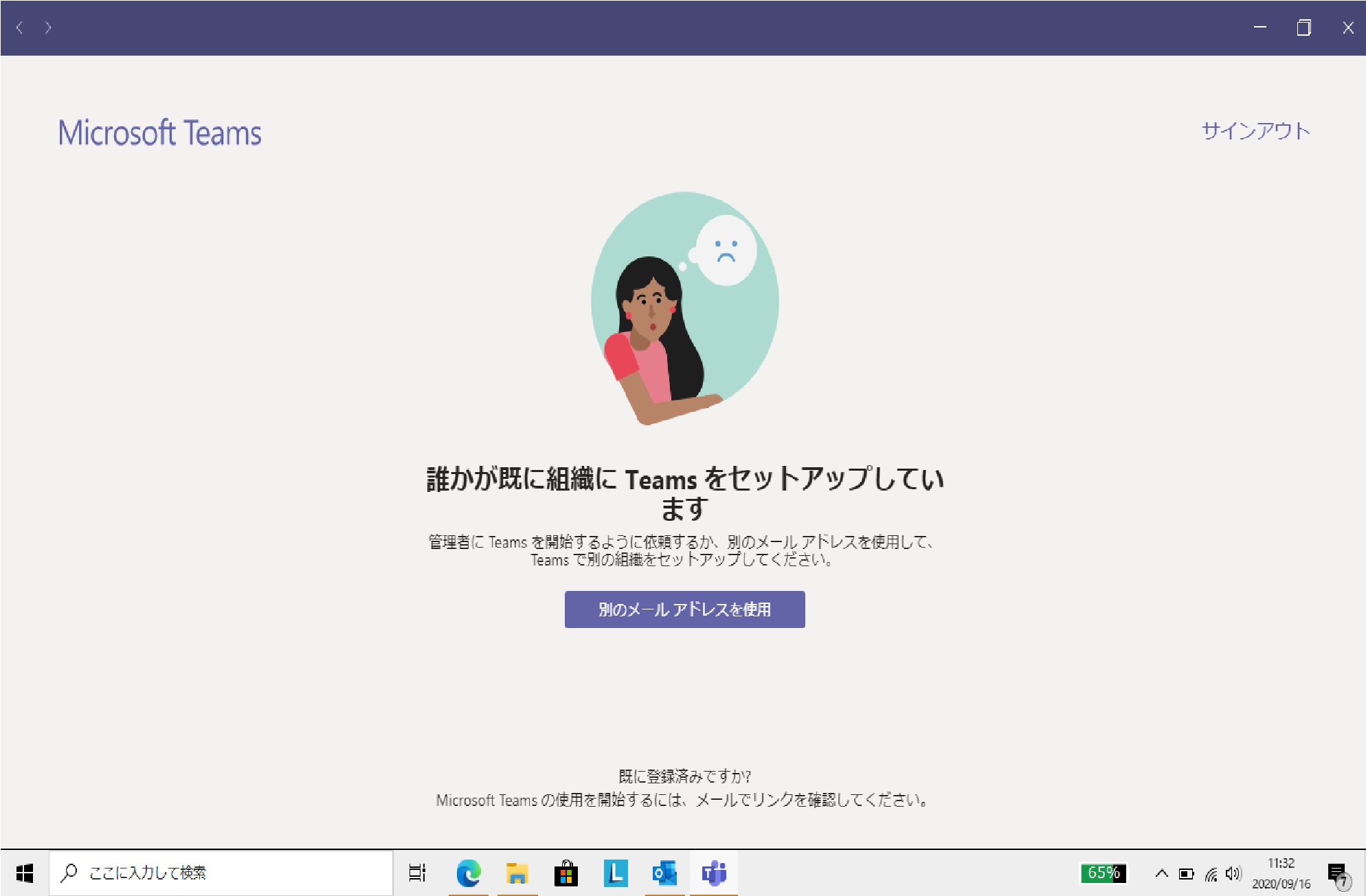Click the back navigation arrow in Teams
This screenshot has width=1366, height=896.
(x=20, y=27)
